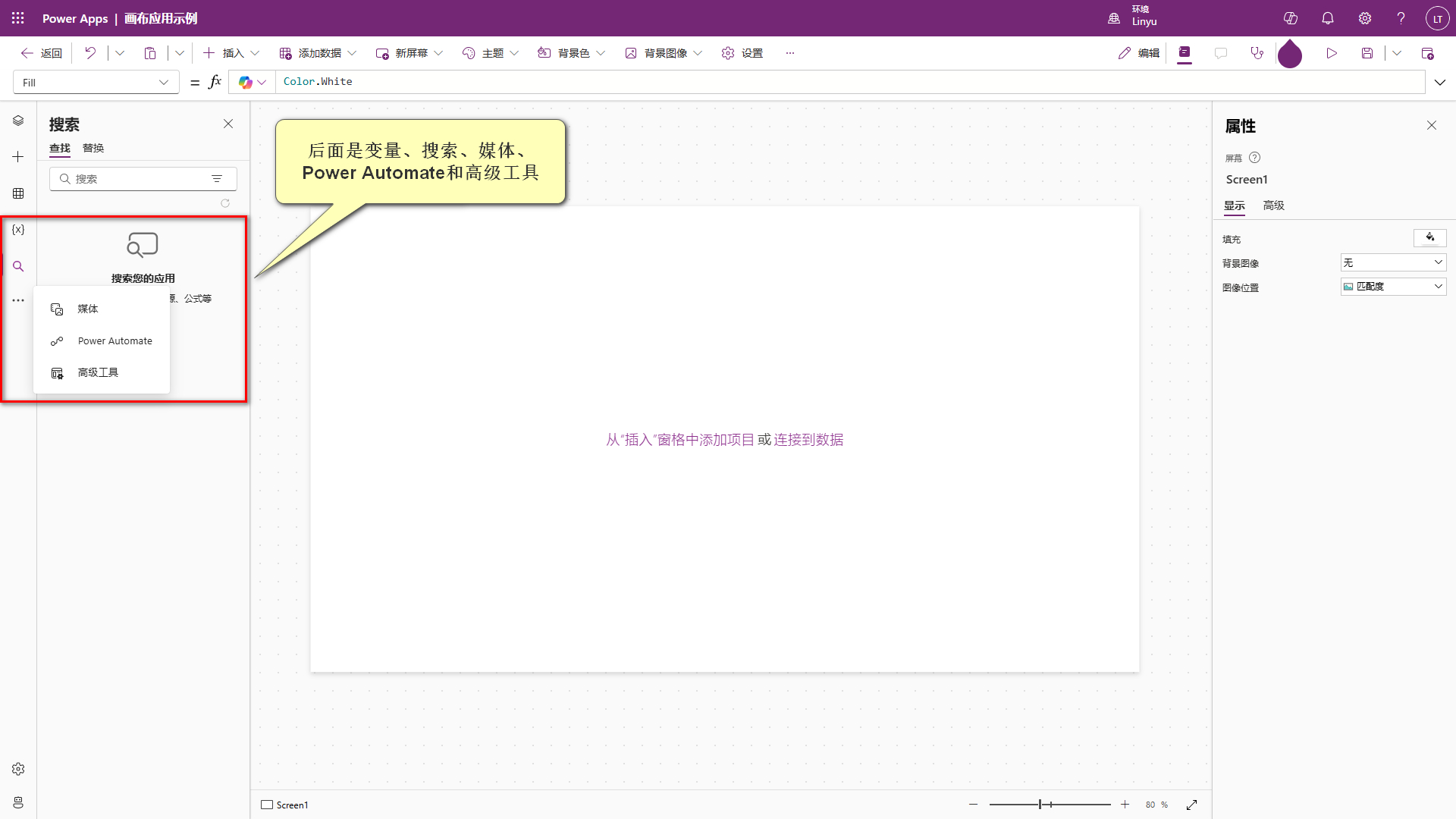Click the 连接到数据 link on canvas
Screen dimensions: 1456x819
tap(808, 440)
